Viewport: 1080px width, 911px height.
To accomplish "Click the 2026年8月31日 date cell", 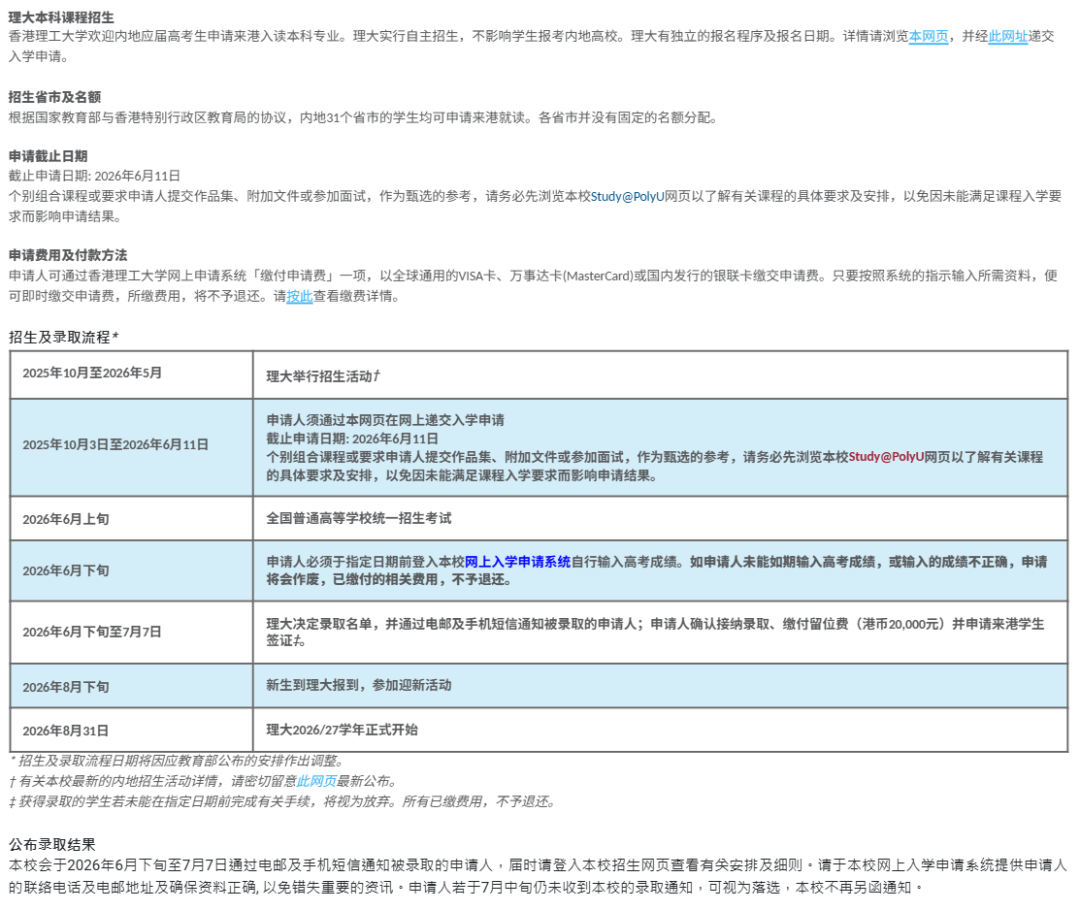I will [66, 730].
